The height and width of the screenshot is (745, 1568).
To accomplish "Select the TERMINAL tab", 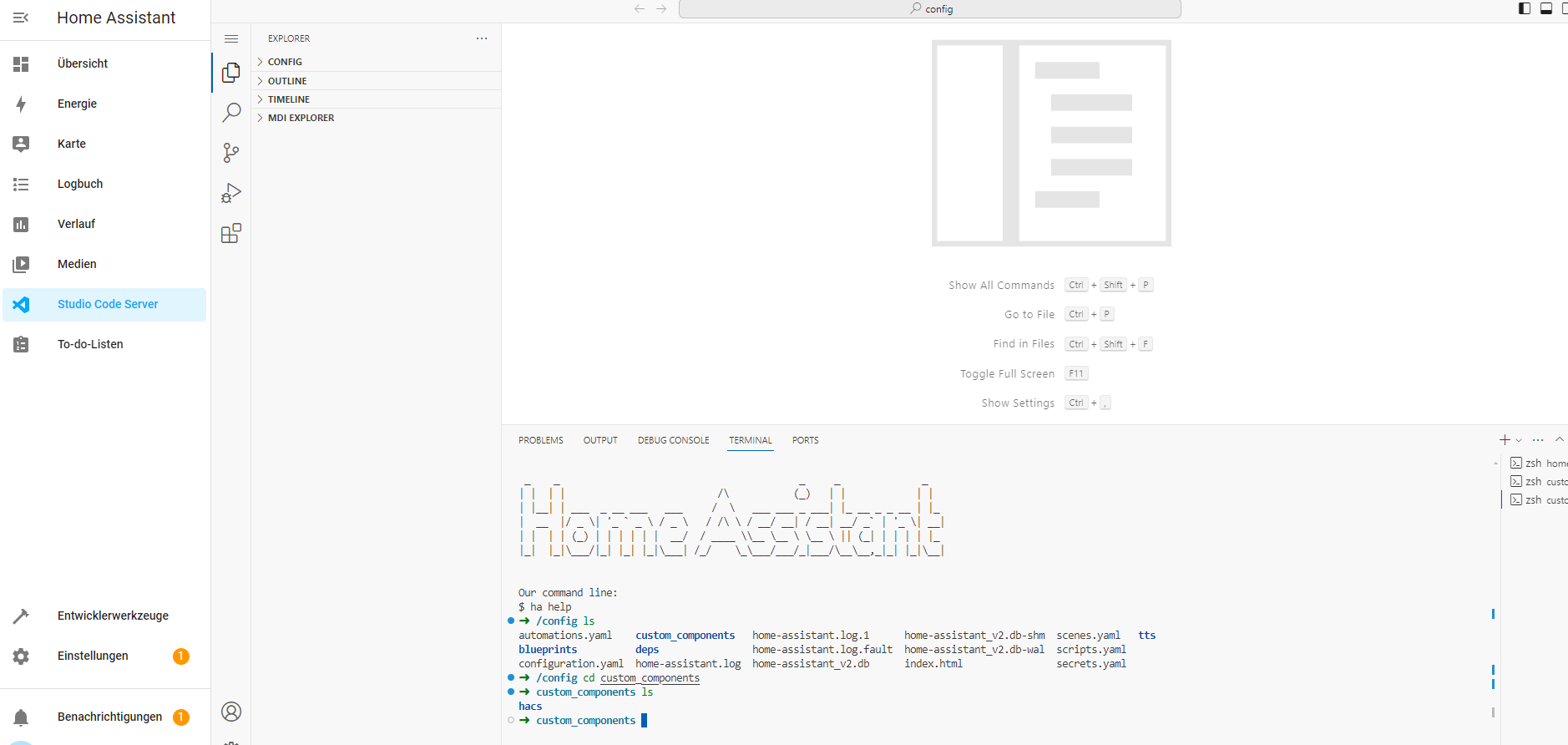I will [x=751, y=440].
